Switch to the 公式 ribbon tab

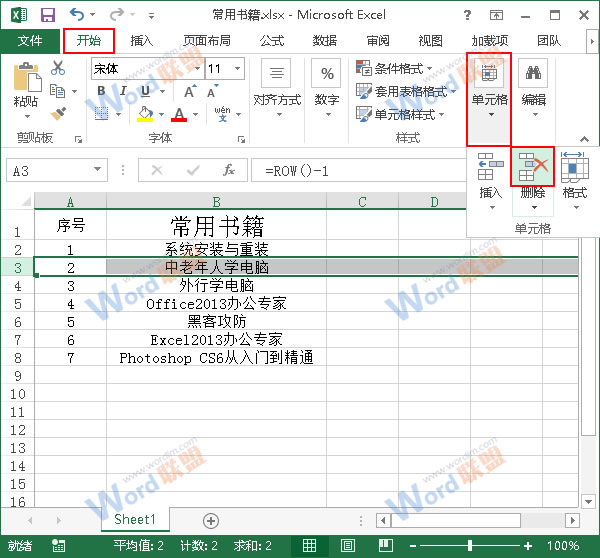click(271, 41)
